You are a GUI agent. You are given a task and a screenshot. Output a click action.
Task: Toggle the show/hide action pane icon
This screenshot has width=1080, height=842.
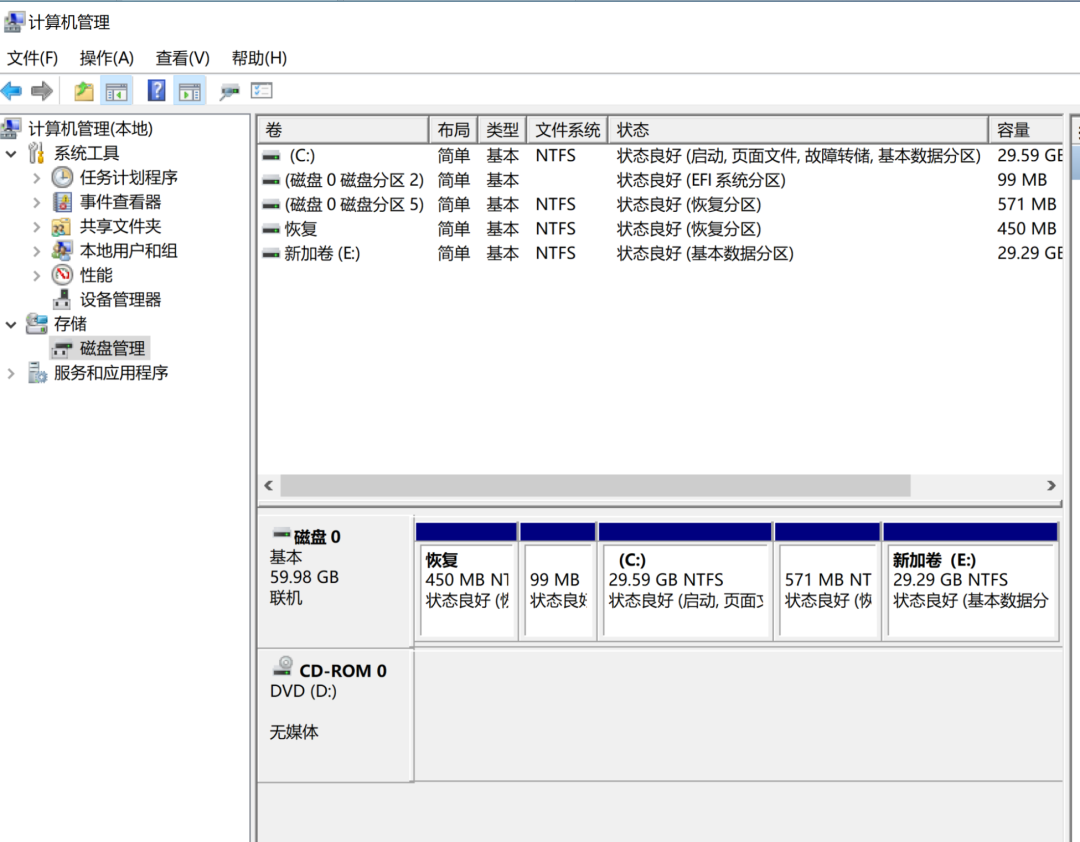point(189,90)
